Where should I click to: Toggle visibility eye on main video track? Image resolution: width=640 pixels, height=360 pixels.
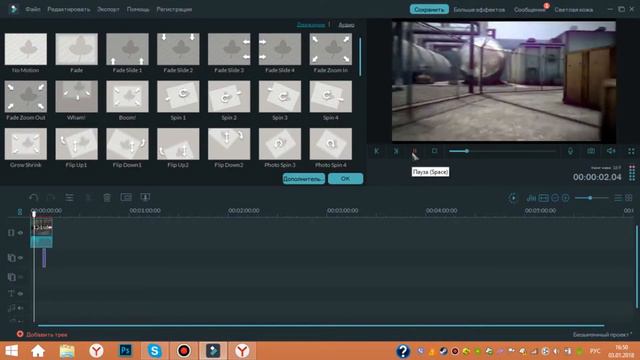[x=20, y=233]
